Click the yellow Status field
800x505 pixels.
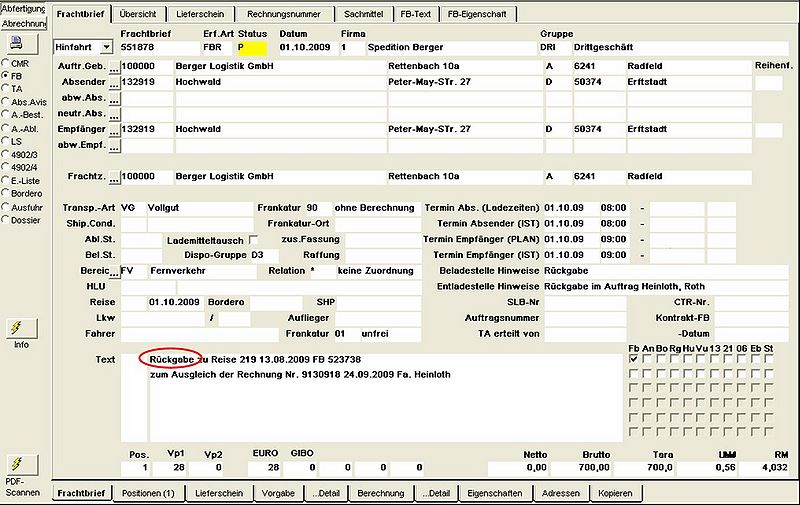point(252,47)
